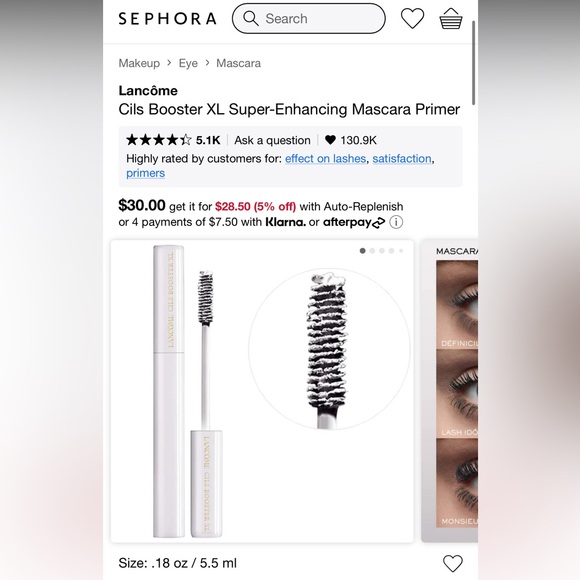Click the magnifying glass search icon

point(251,18)
